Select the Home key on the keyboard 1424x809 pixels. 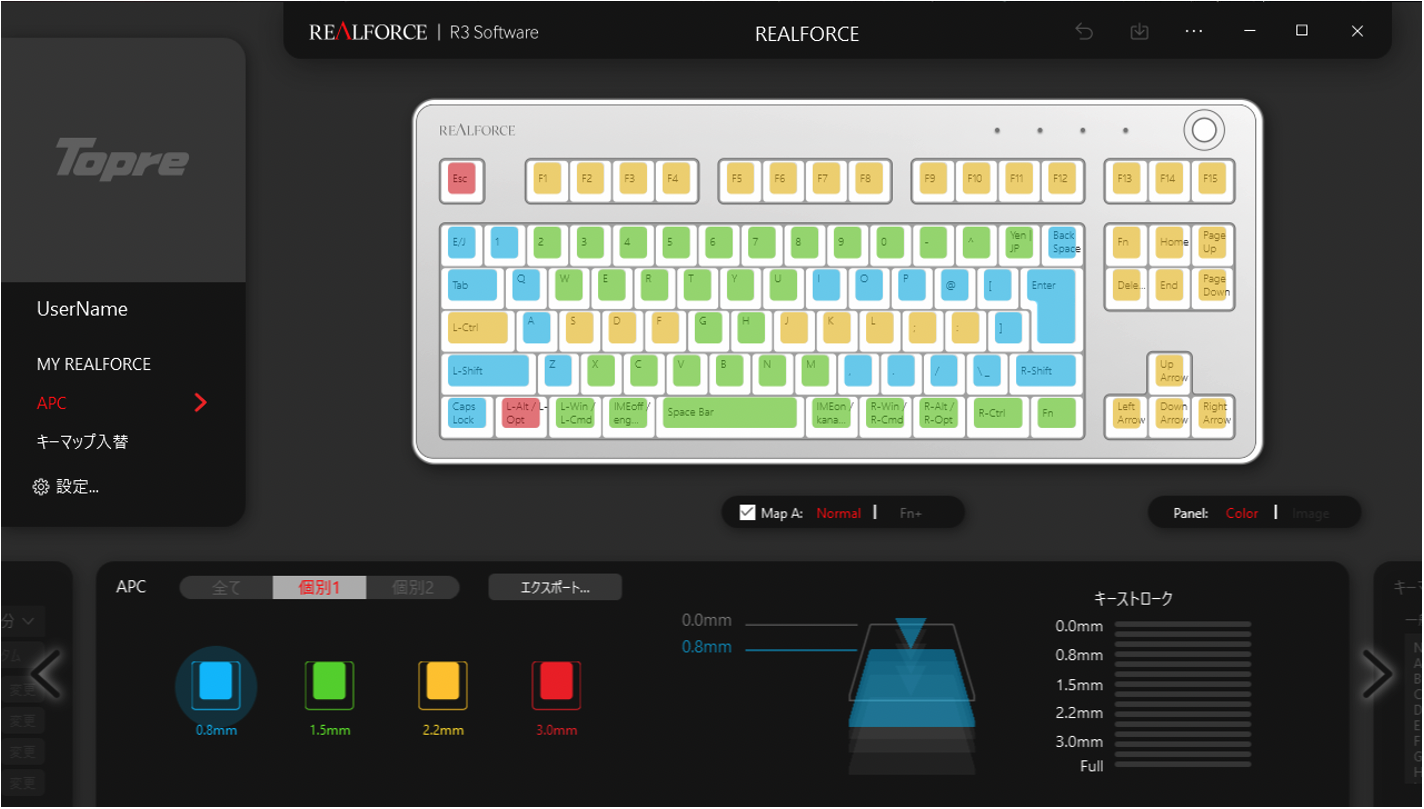click(1169, 242)
